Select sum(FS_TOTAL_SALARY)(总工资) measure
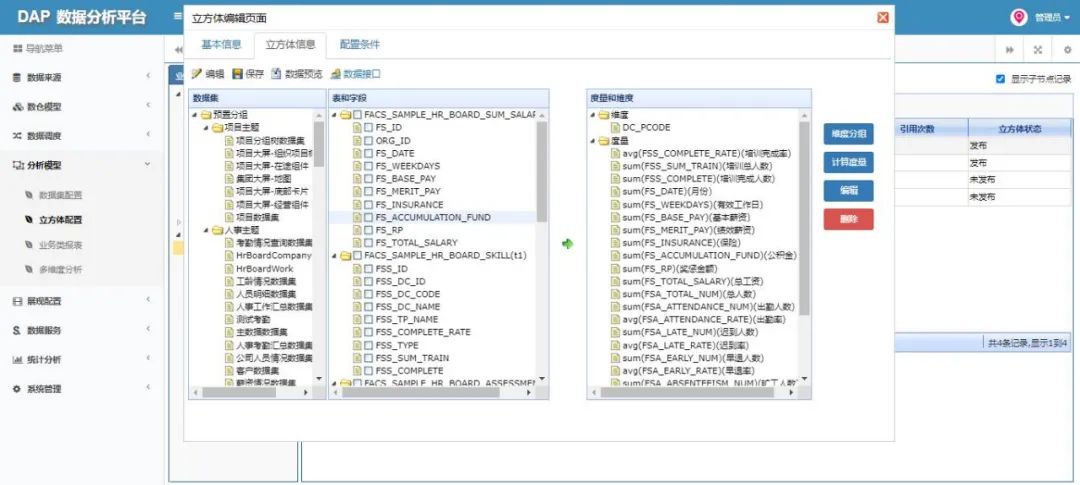Screen dimensions: 1080x485 tap(693, 281)
